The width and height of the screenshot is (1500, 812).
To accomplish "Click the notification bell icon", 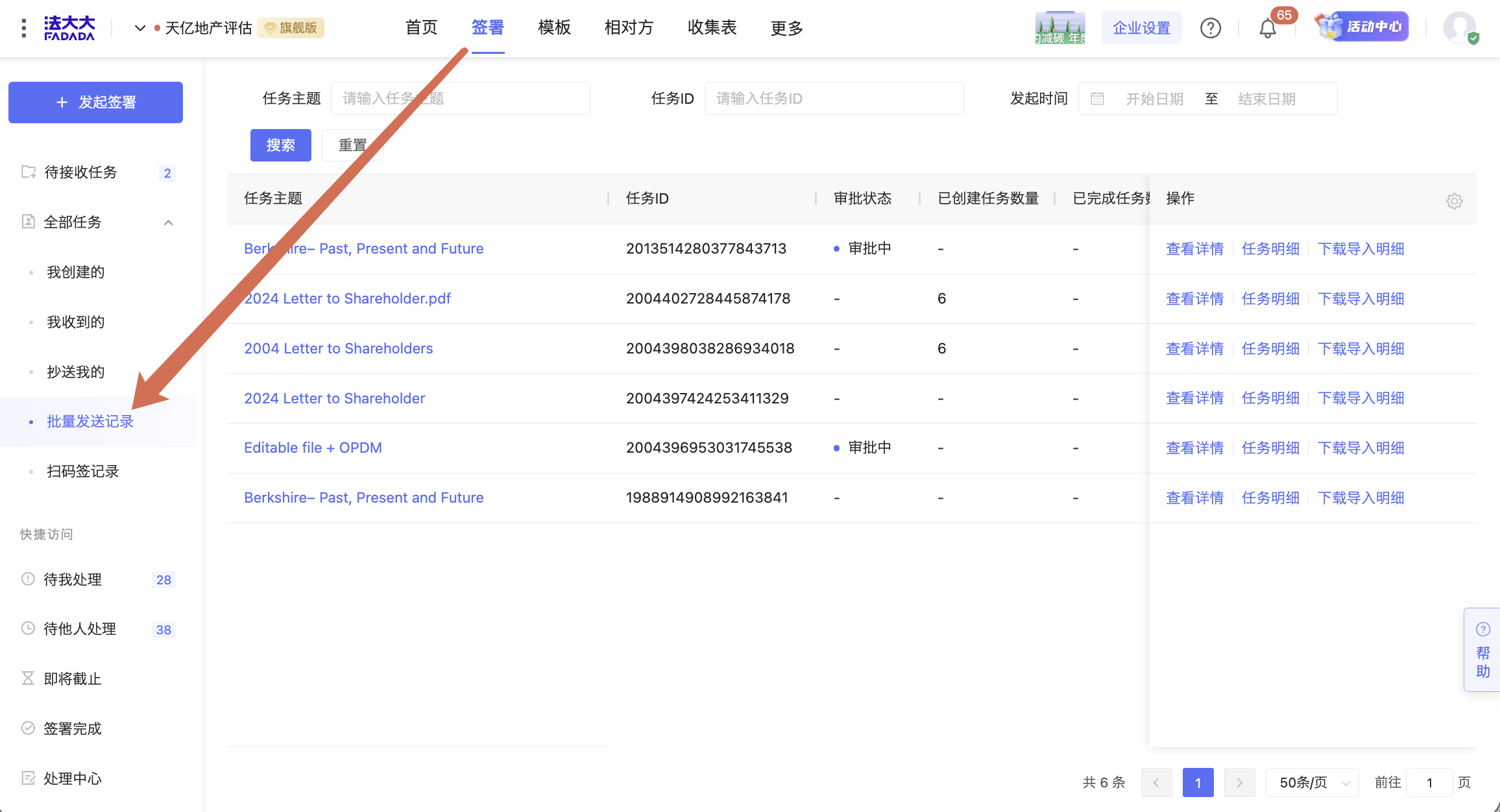I will (1267, 29).
